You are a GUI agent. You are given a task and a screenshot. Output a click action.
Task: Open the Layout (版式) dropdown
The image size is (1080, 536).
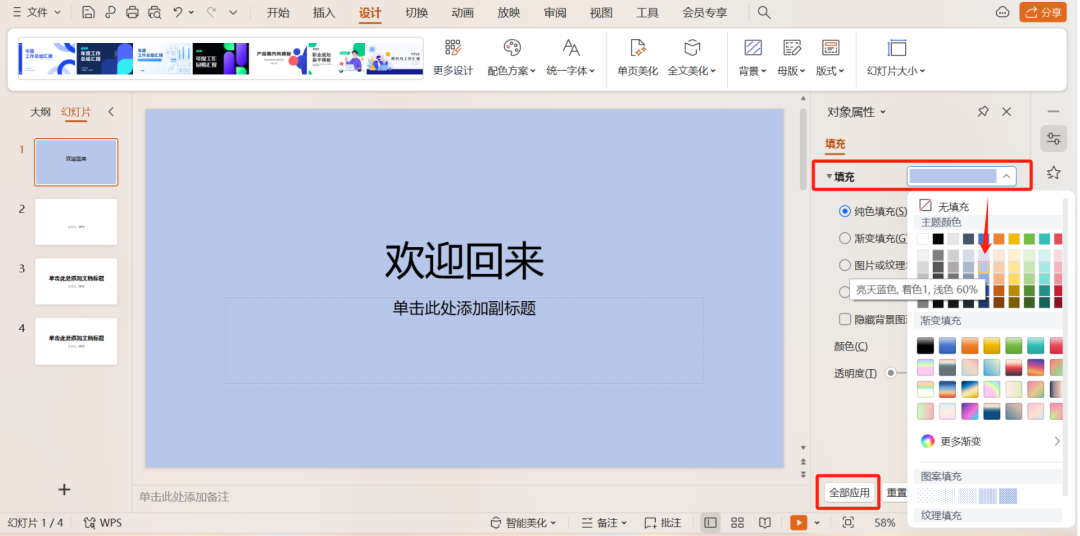831,57
